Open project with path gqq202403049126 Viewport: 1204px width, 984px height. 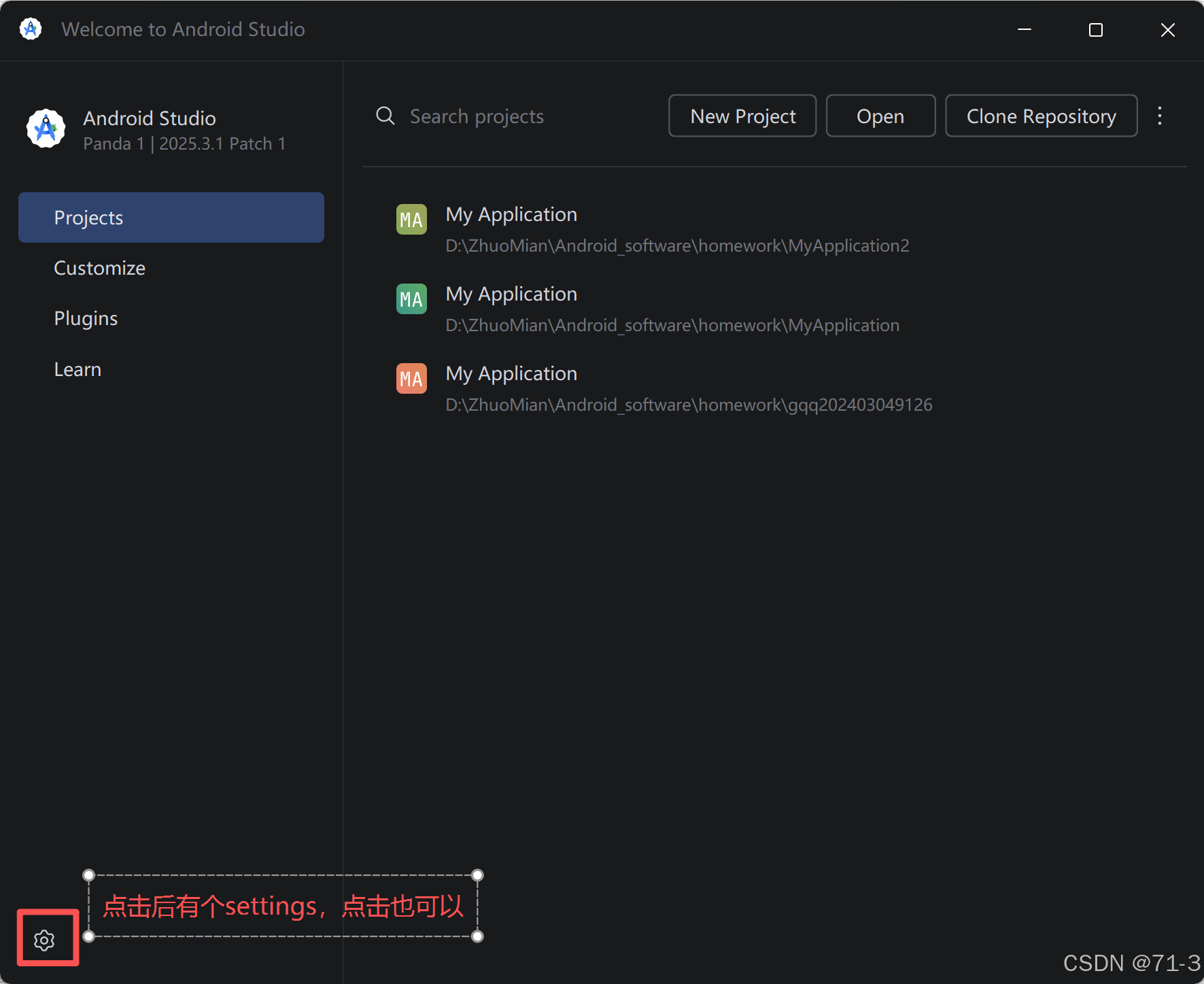(775, 388)
